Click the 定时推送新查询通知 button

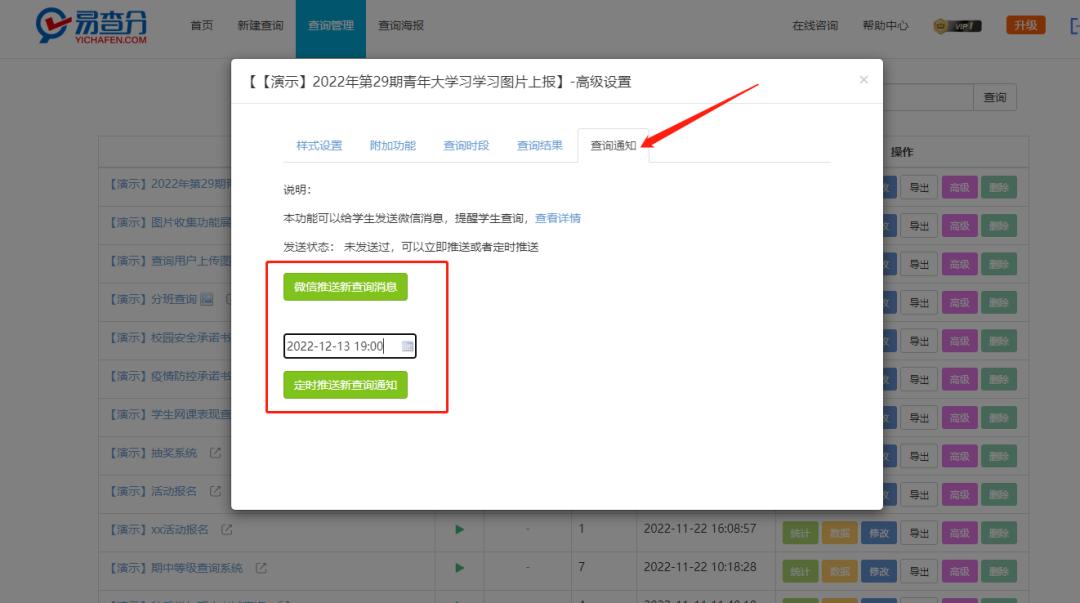[345, 384]
